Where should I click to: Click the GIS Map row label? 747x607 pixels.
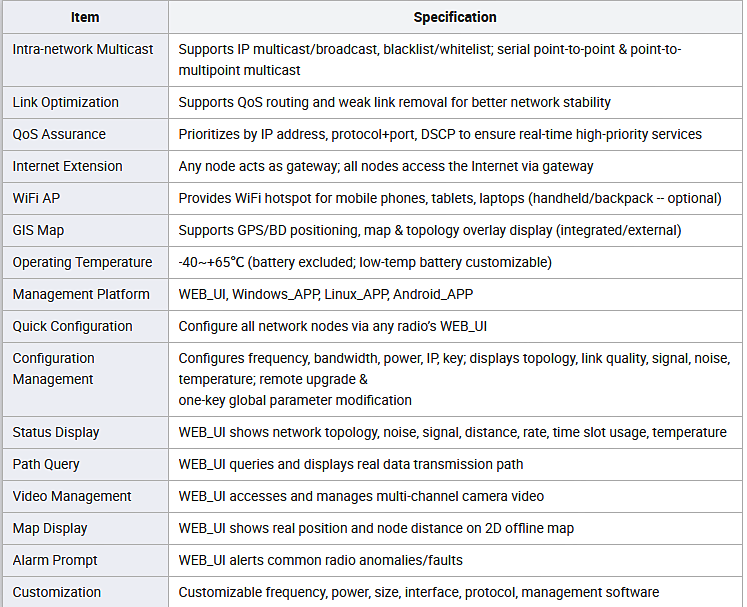click(x=38, y=231)
